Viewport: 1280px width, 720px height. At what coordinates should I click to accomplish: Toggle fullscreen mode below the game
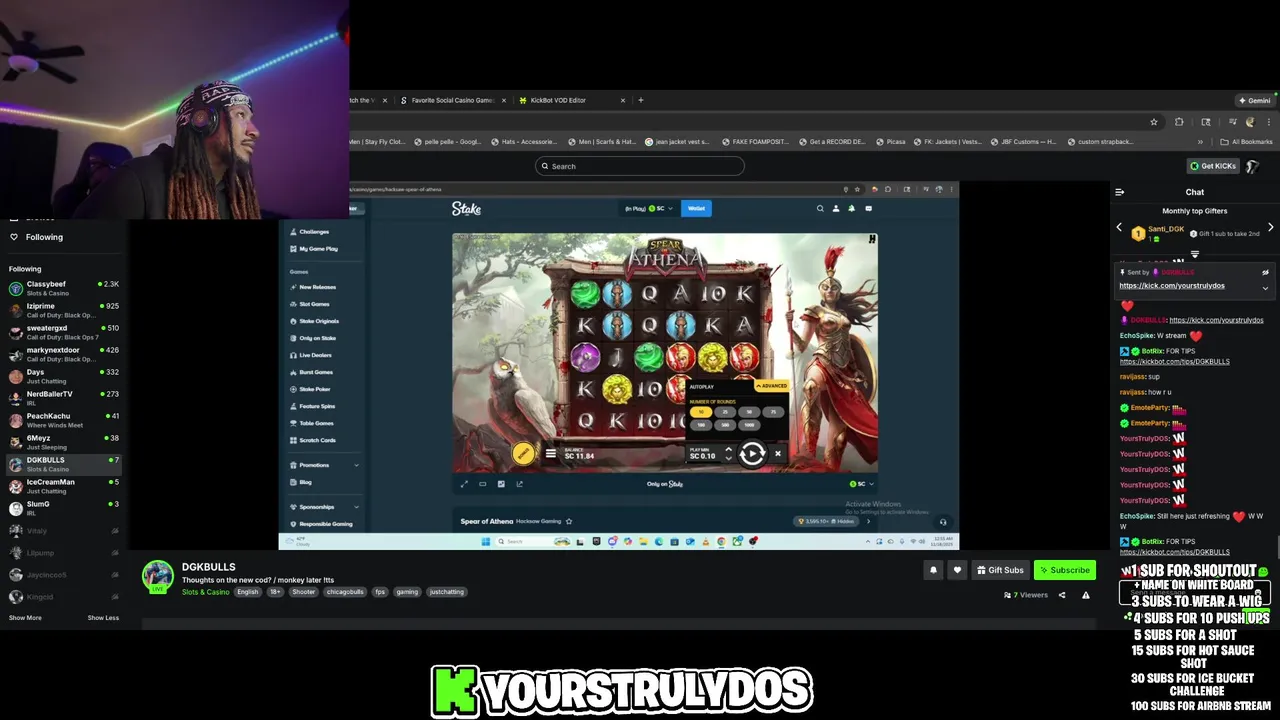click(464, 484)
